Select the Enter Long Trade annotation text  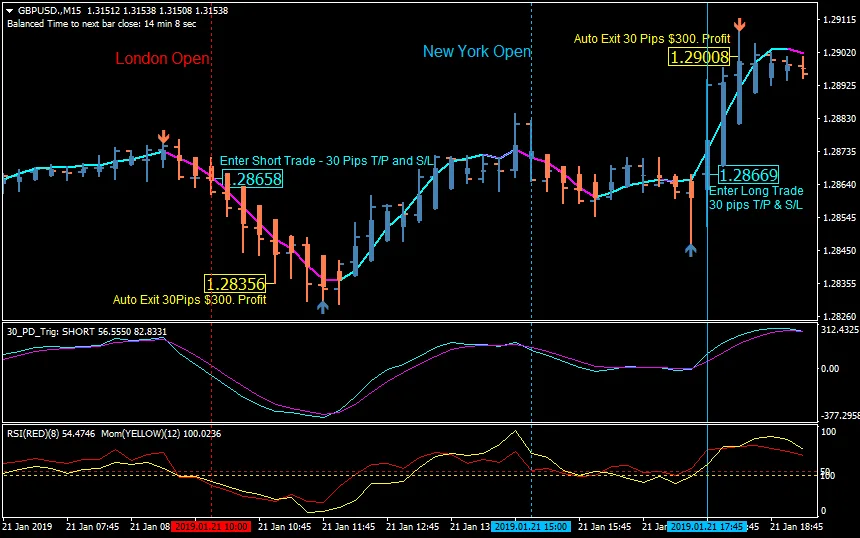coord(756,197)
